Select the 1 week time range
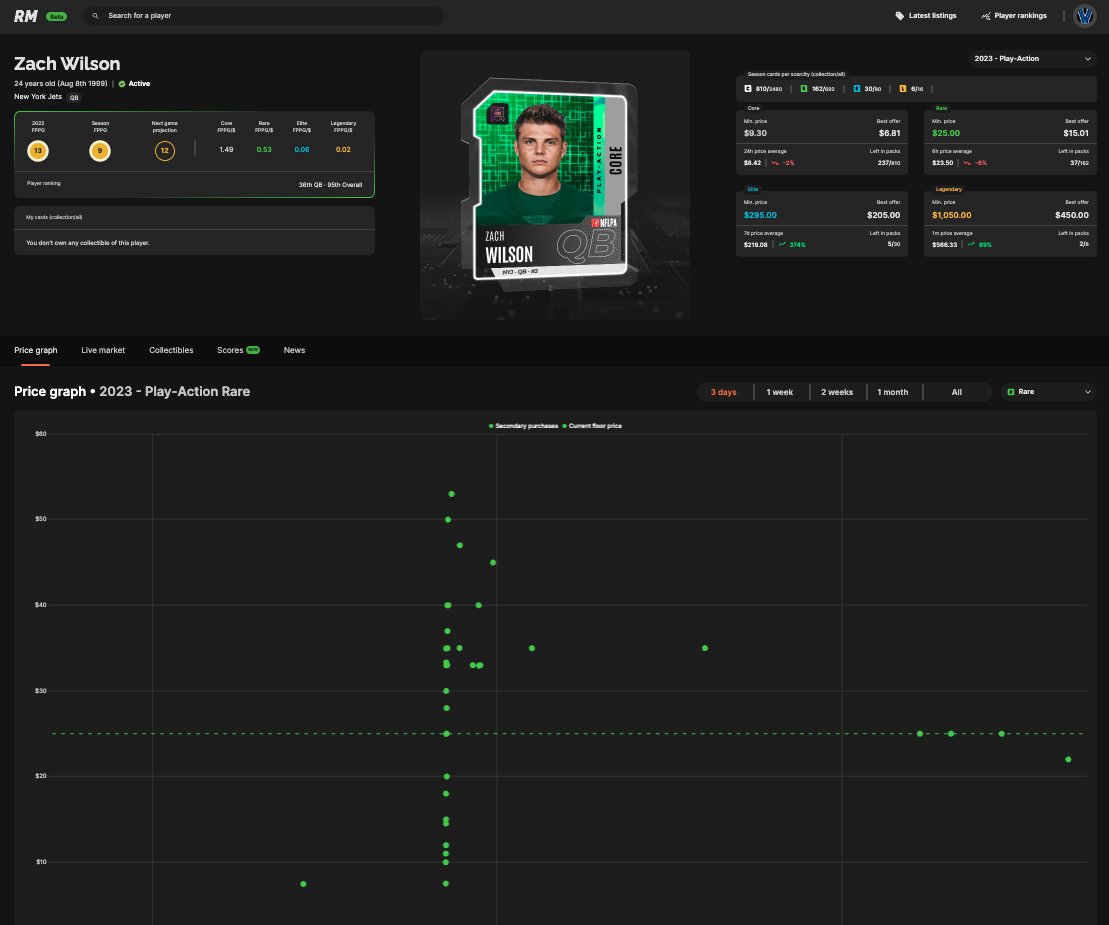The height and width of the screenshot is (925, 1109). [x=779, y=392]
